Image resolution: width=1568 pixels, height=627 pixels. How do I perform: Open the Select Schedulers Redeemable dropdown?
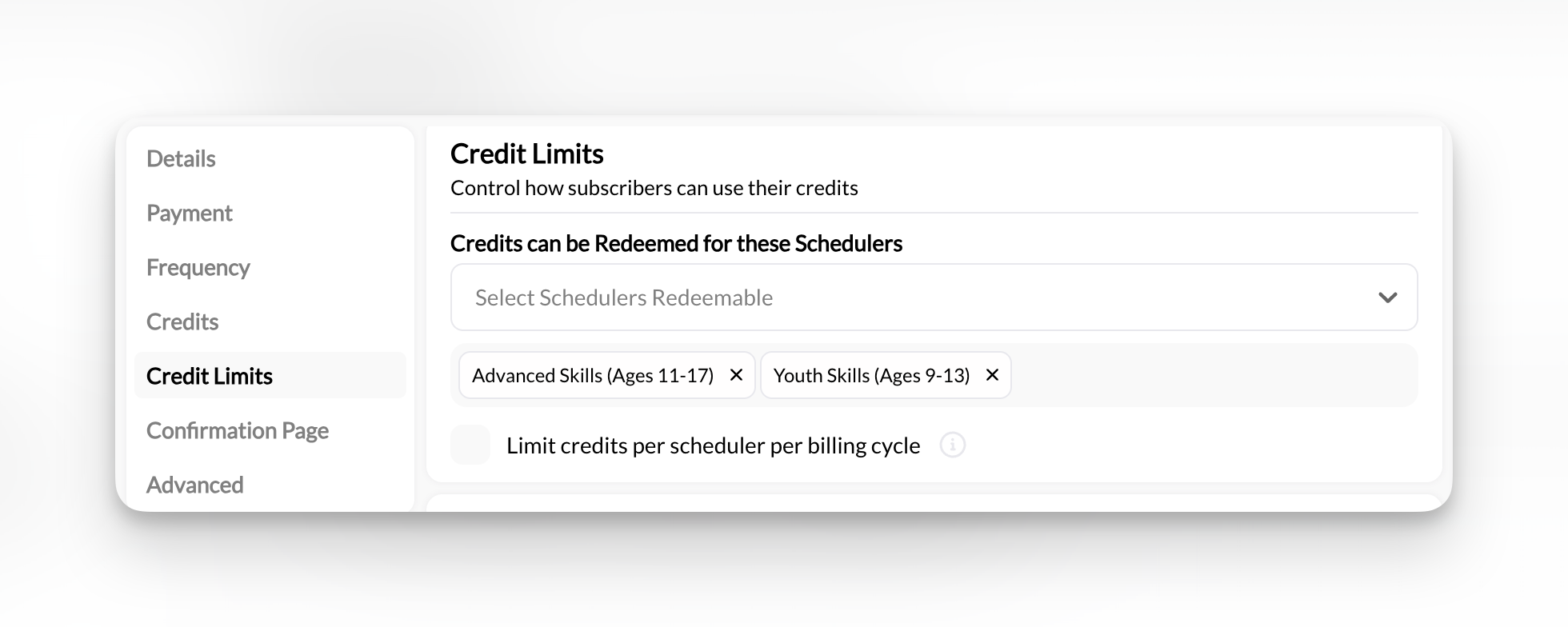933,297
